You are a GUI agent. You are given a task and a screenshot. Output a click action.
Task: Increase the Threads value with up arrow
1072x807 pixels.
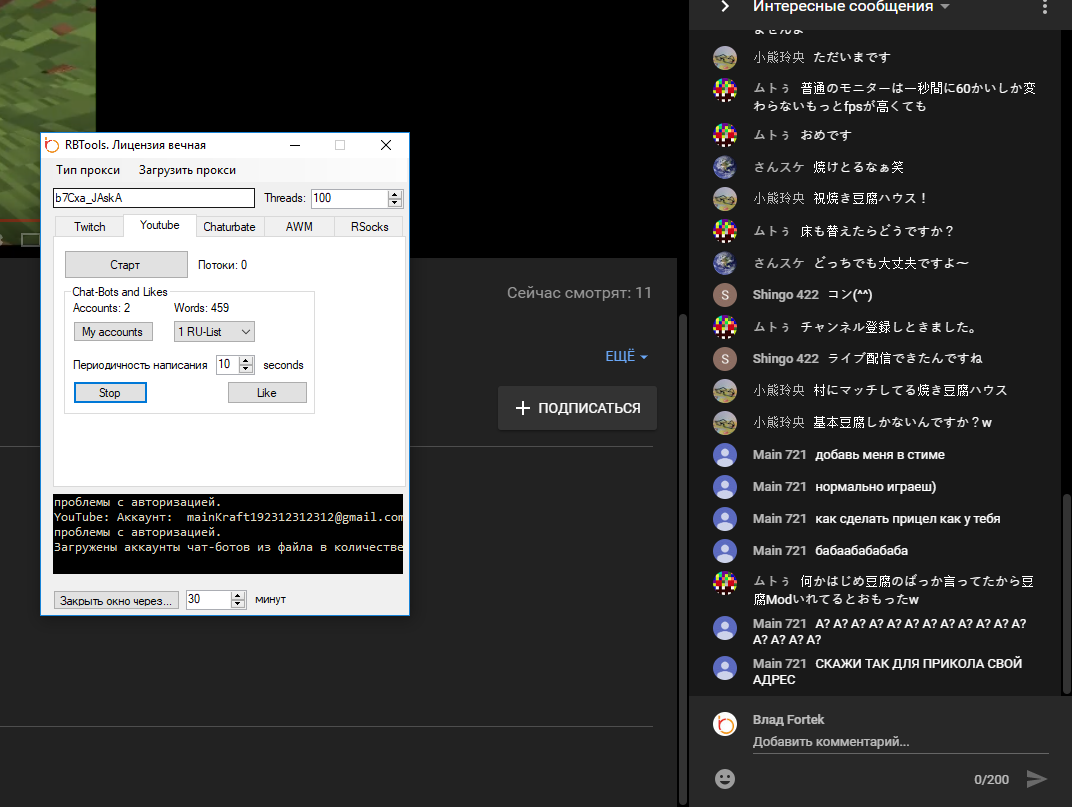coord(394,194)
